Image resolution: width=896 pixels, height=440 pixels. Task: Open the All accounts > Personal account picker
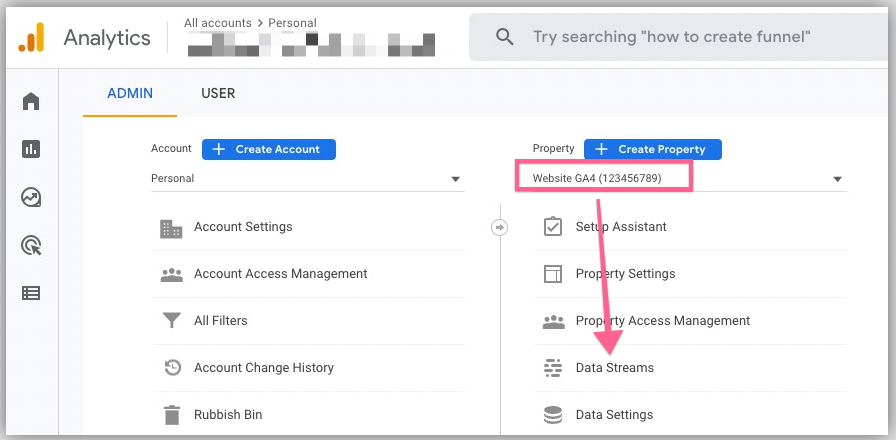point(251,23)
